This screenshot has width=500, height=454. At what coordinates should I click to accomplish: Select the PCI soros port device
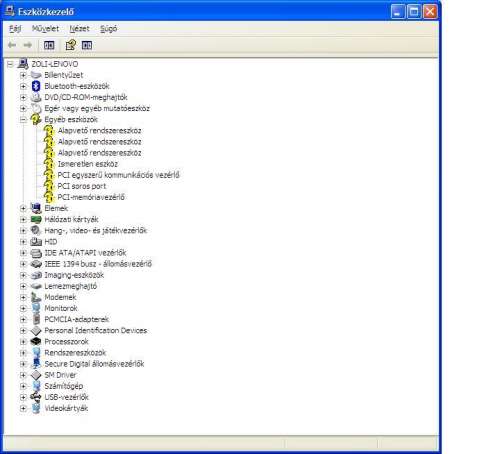(x=82, y=186)
